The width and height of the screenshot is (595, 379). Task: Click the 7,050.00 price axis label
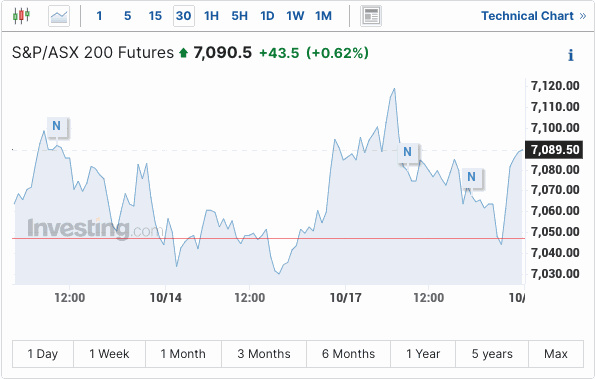[555, 232]
